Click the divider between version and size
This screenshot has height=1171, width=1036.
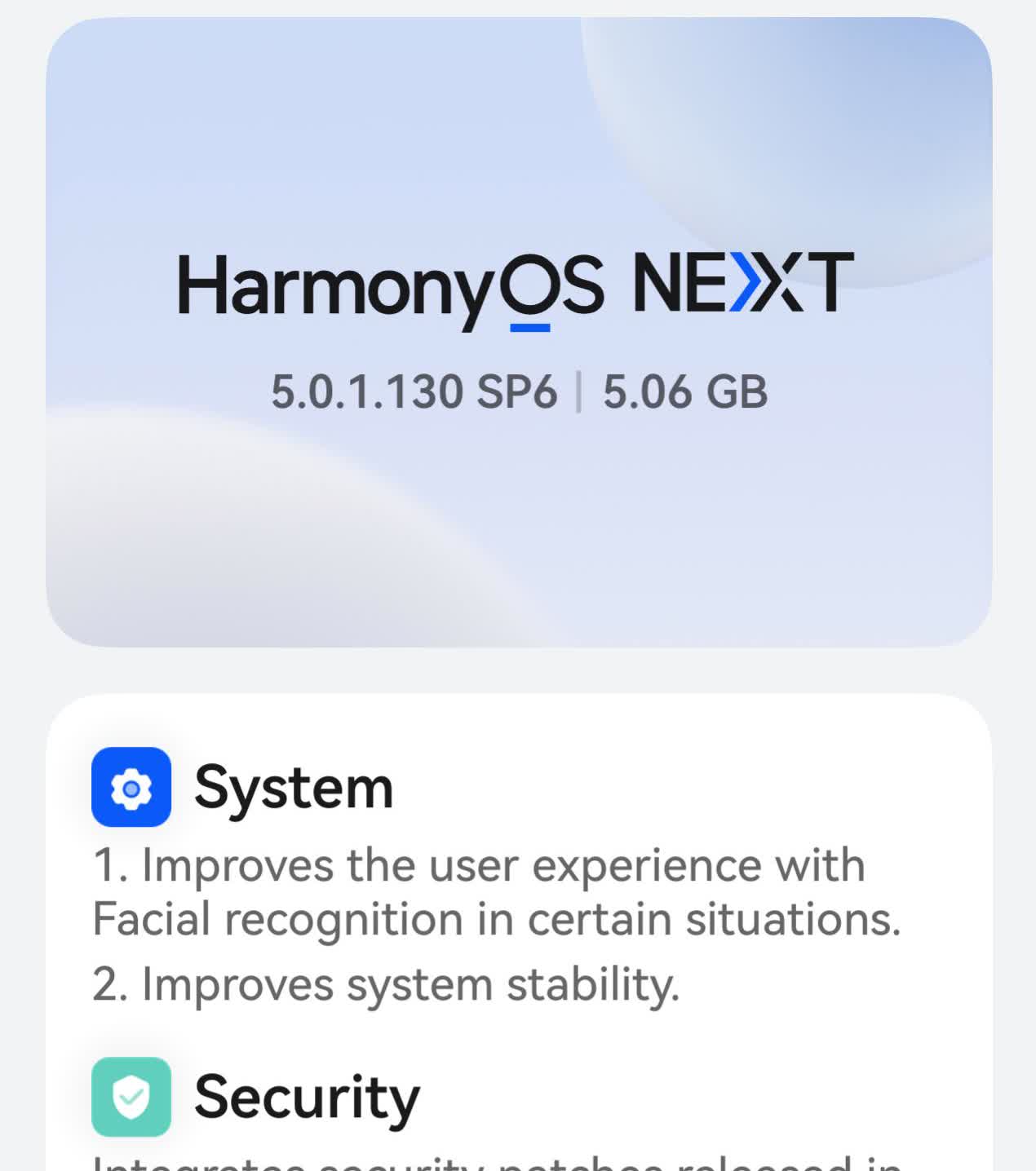tap(579, 392)
